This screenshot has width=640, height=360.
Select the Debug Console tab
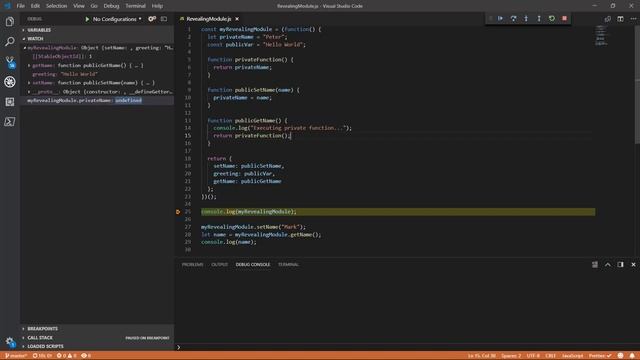pyautogui.click(x=253, y=264)
